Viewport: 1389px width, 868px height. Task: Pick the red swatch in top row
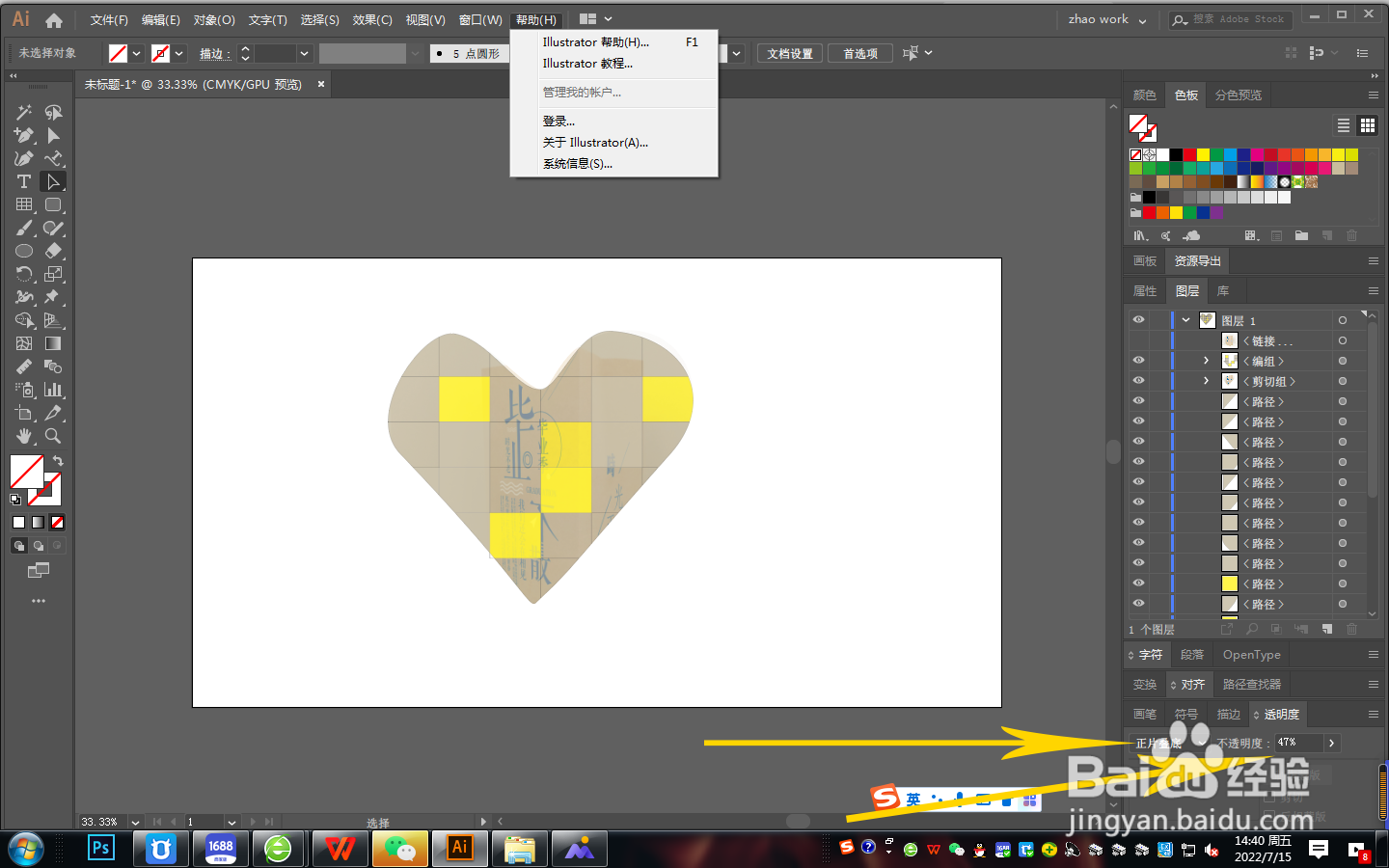[x=1189, y=154]
